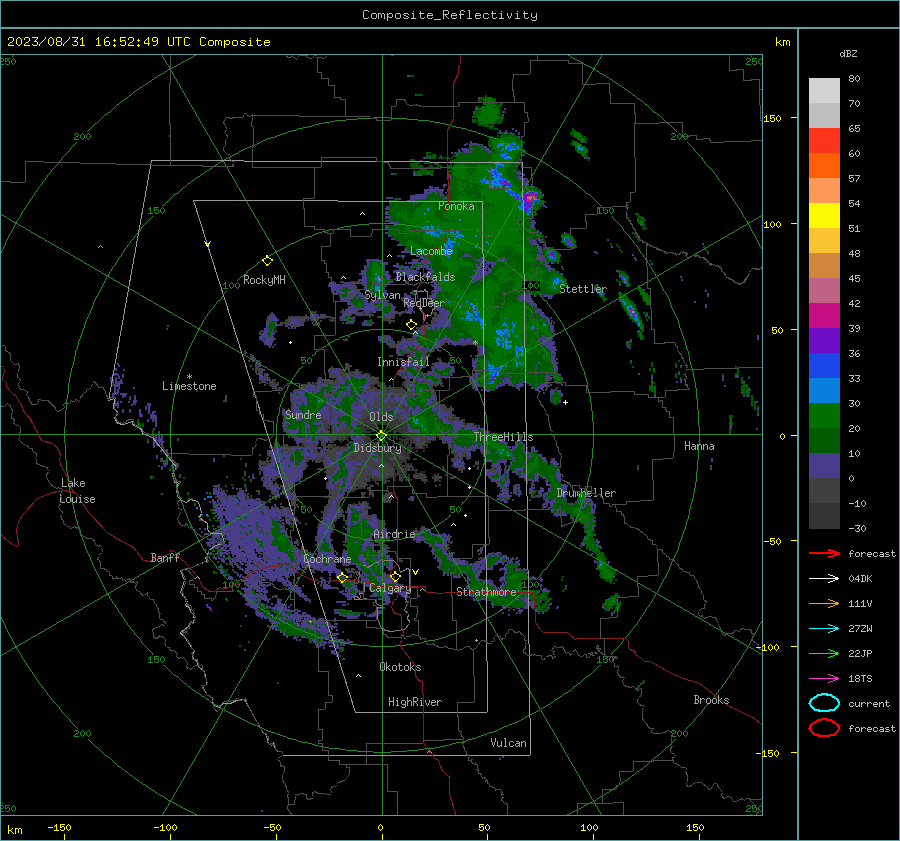Click the slate swatch between 10 and 0 dBZ
This screenshot has width=900, height=841.
pos(824,466)
